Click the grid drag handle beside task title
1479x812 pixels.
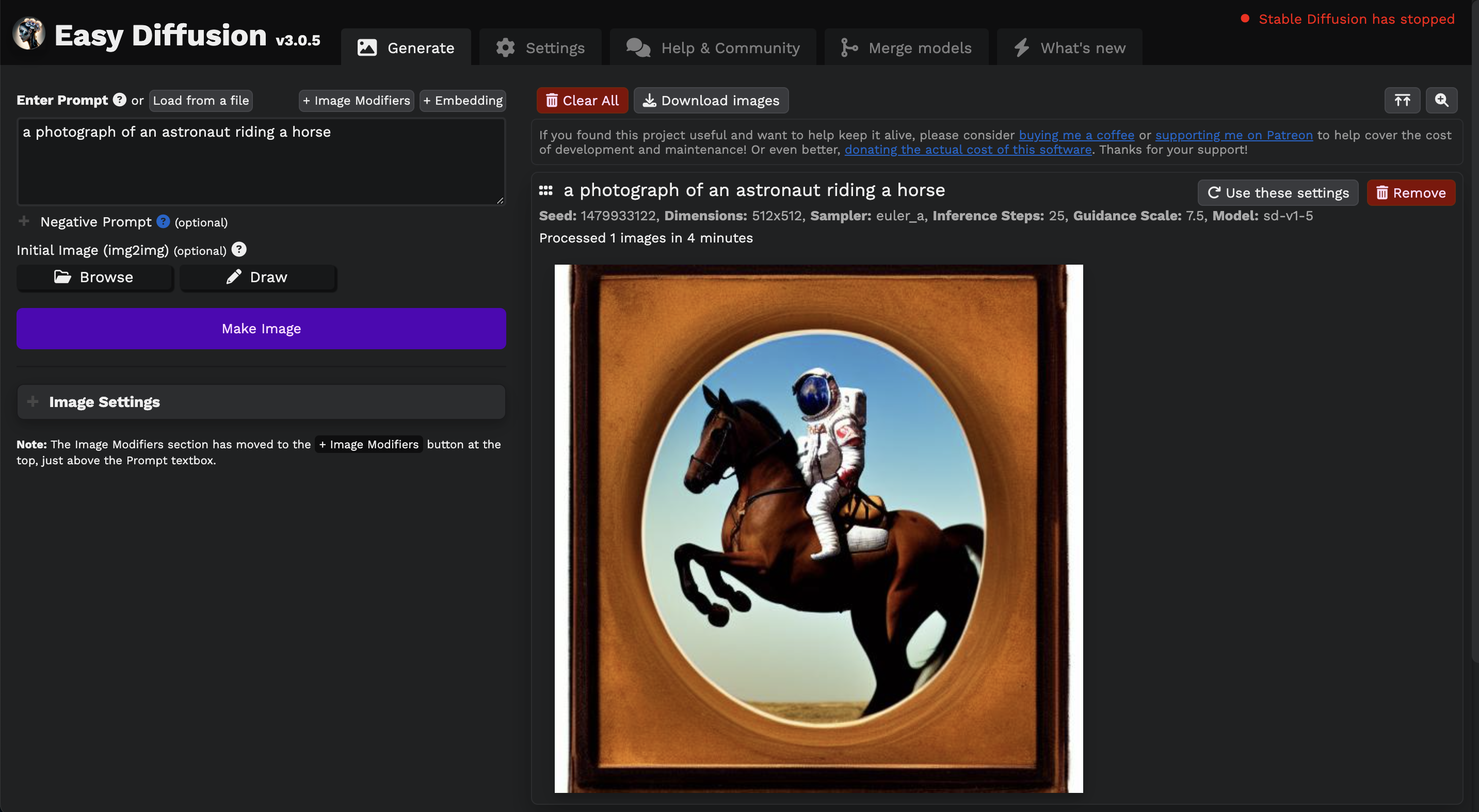[x=545, y=190]
